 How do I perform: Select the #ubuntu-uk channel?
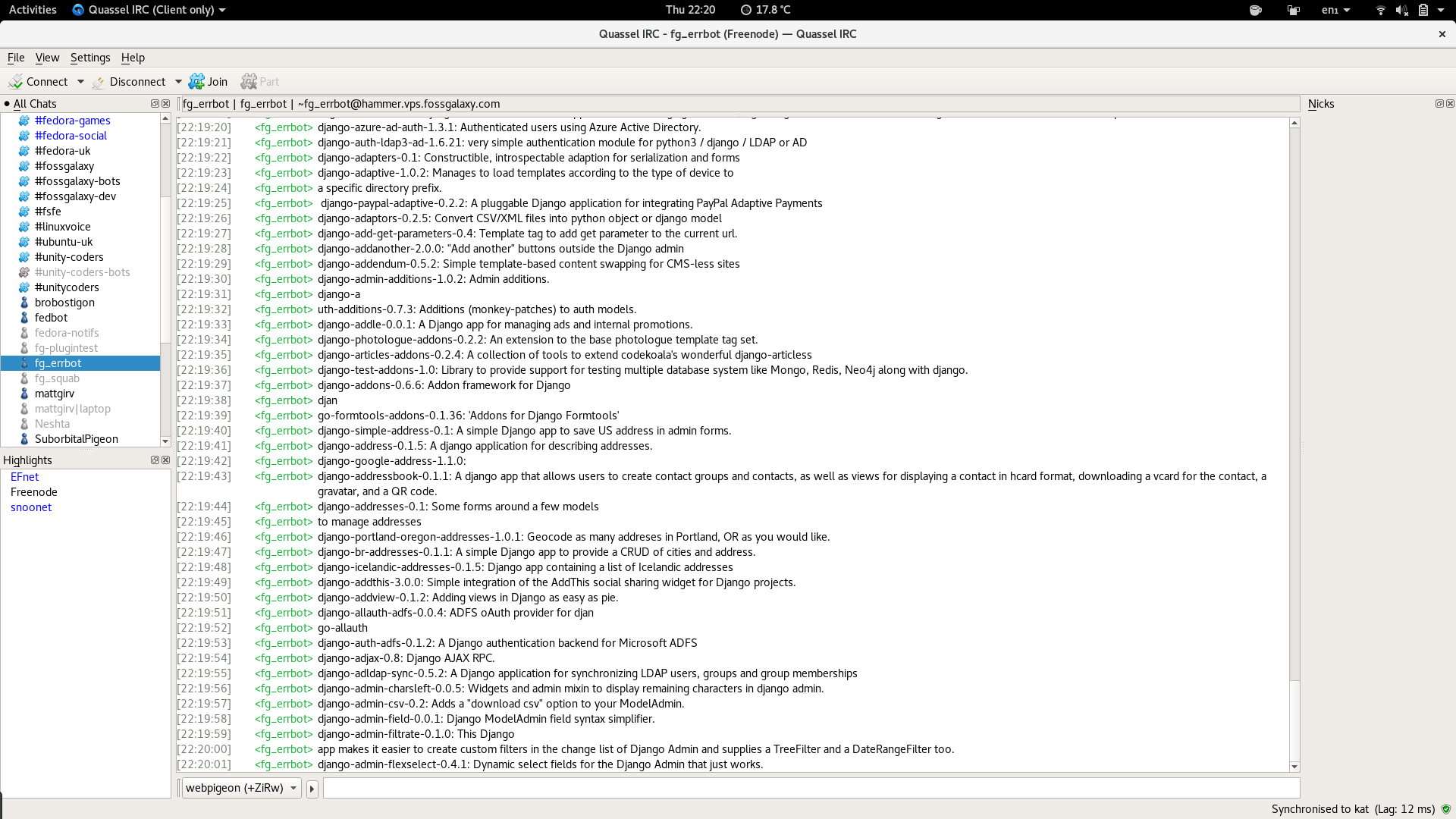click(64, 242)
